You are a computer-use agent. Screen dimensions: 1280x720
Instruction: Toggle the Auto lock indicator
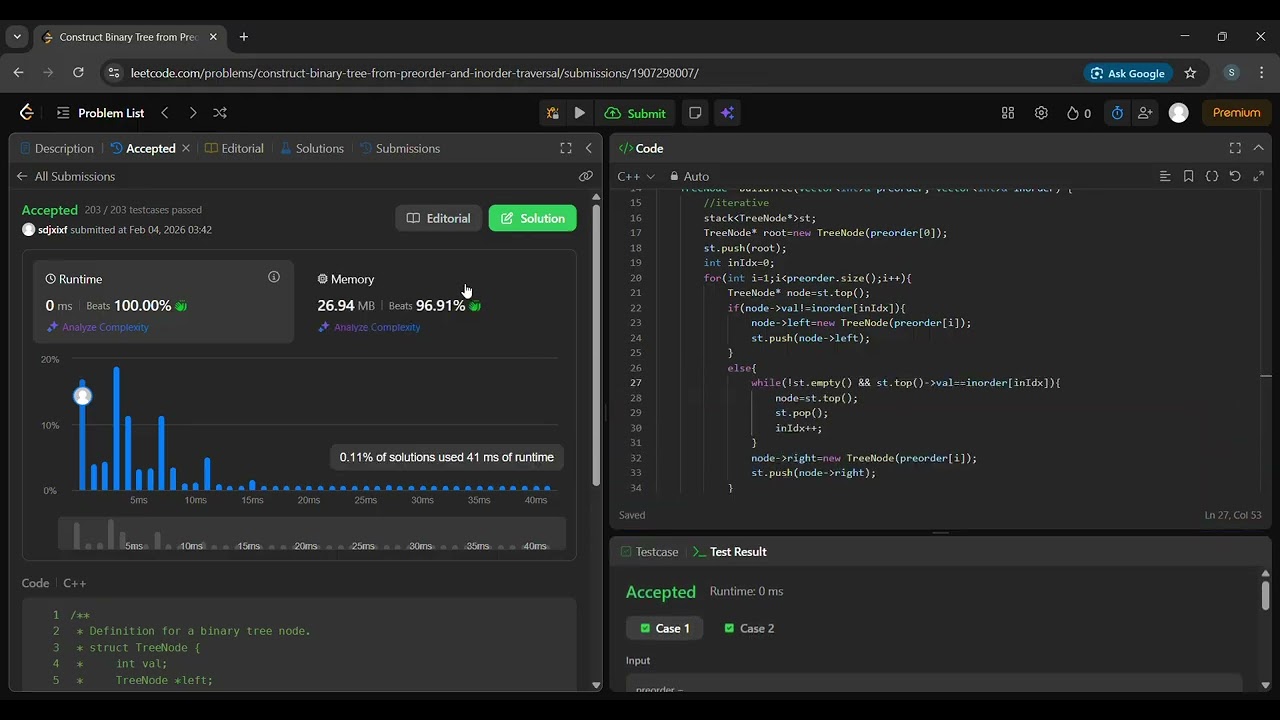[689, 176]
